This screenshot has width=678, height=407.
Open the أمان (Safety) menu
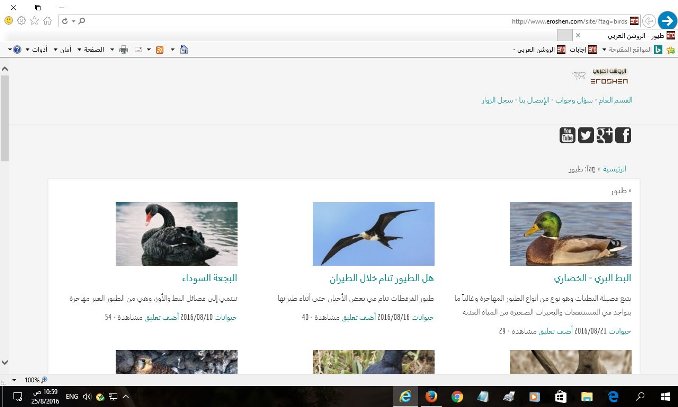click(x=66, y=49)
